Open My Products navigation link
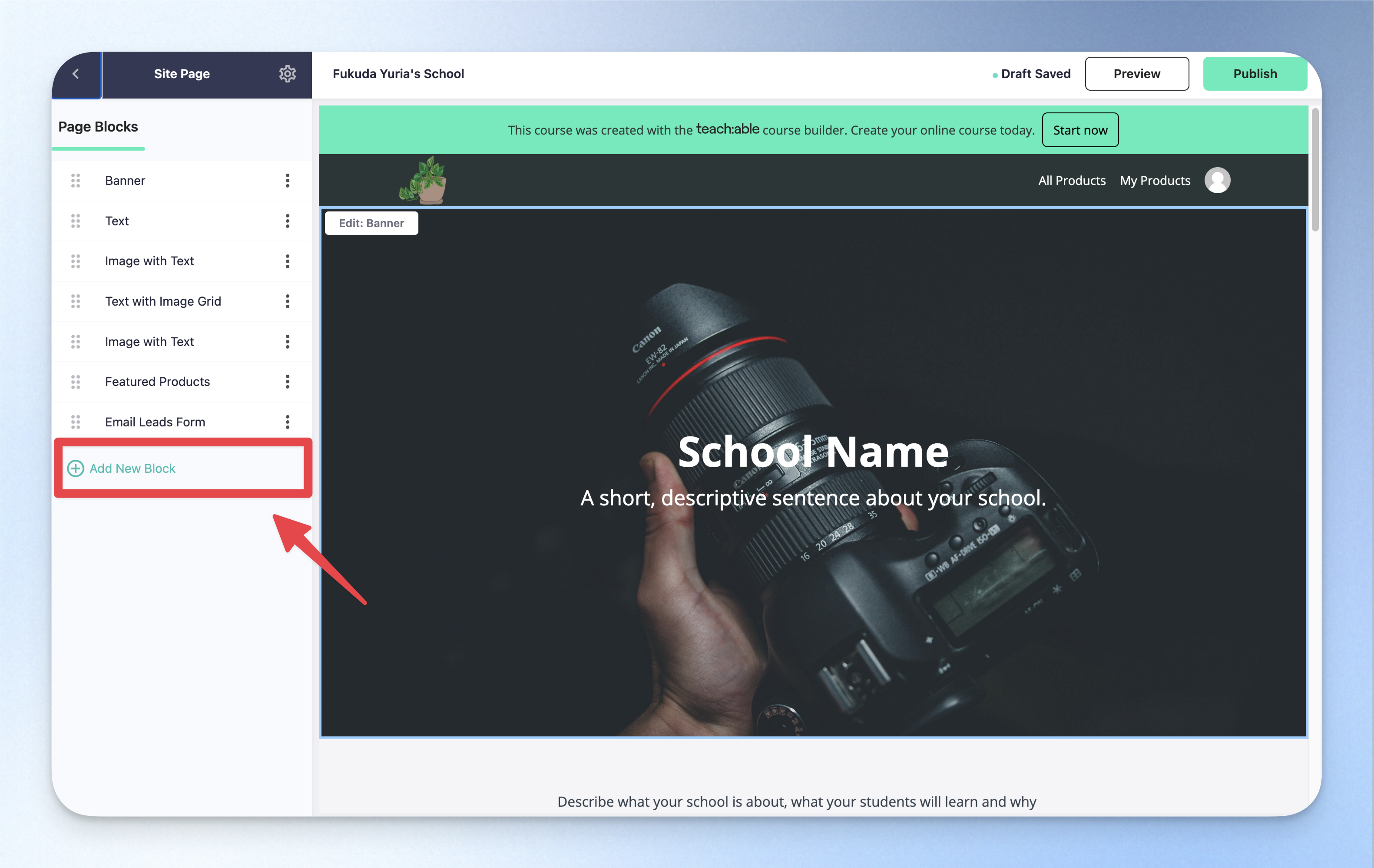Viewport: 1374px width, 868px height. tap(1155, 181)
